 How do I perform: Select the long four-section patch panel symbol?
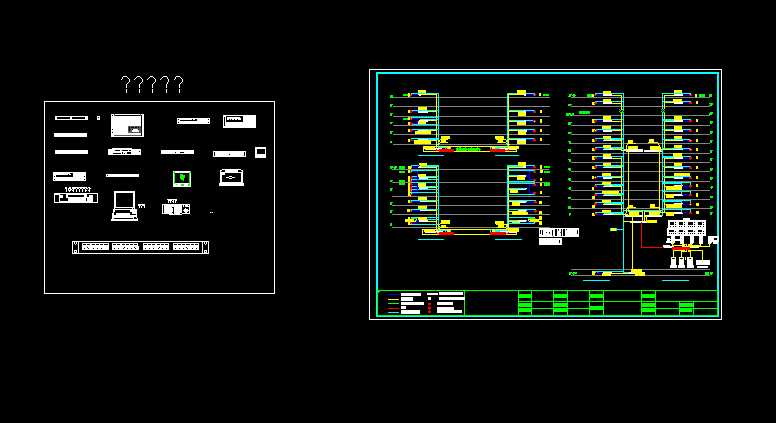(x=141, y=247)
